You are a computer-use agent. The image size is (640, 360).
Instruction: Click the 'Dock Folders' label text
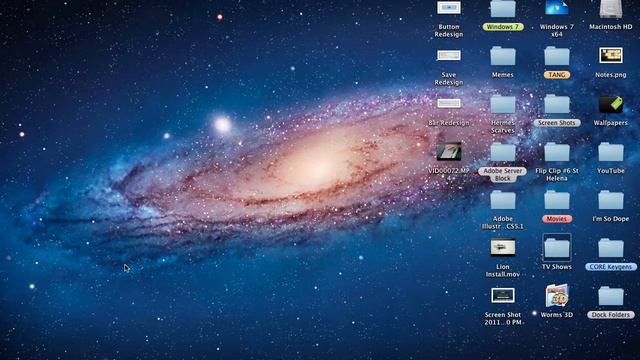(x=611, y=315)
